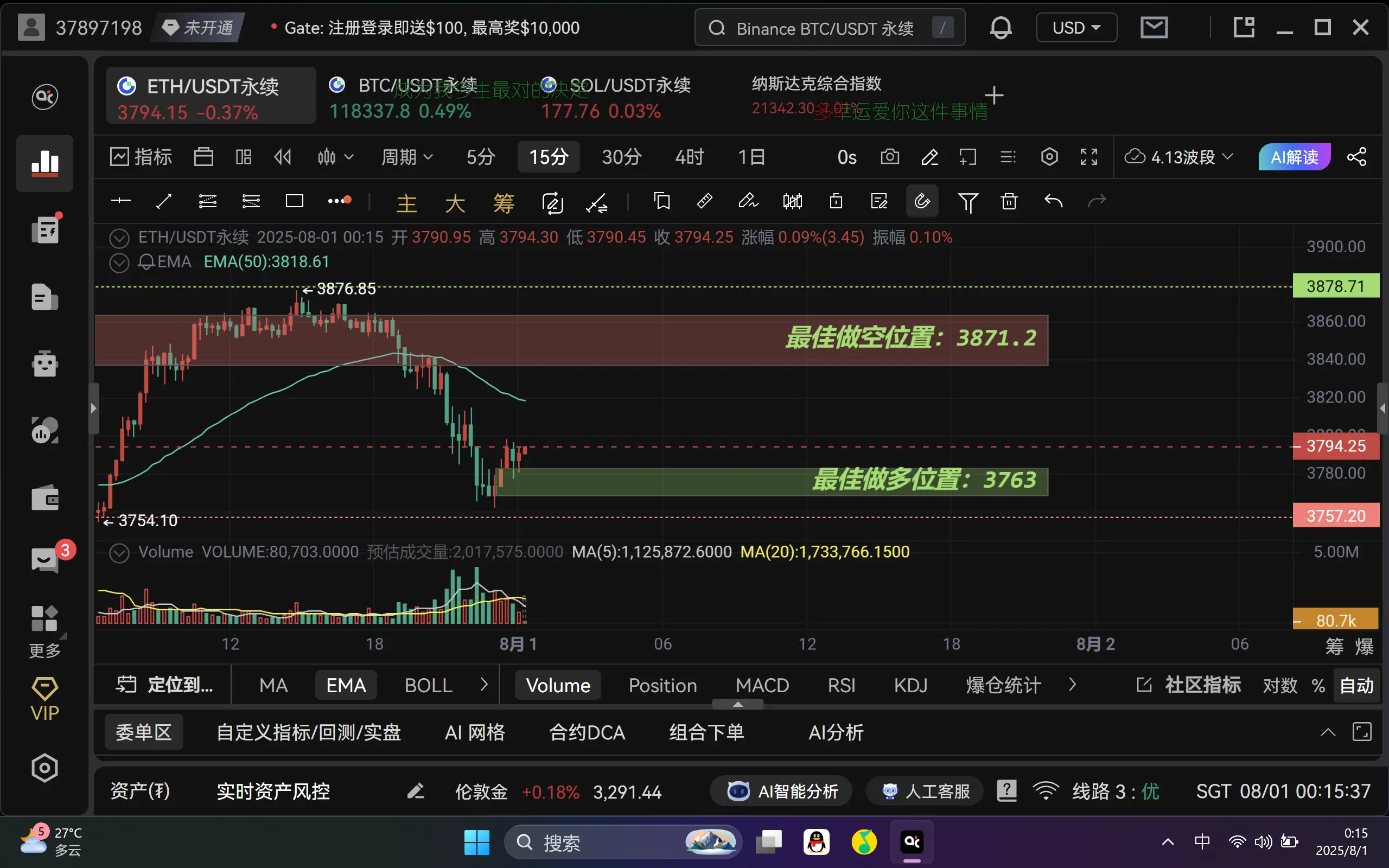Open 社区指标 community indicators

point(1189,685)
